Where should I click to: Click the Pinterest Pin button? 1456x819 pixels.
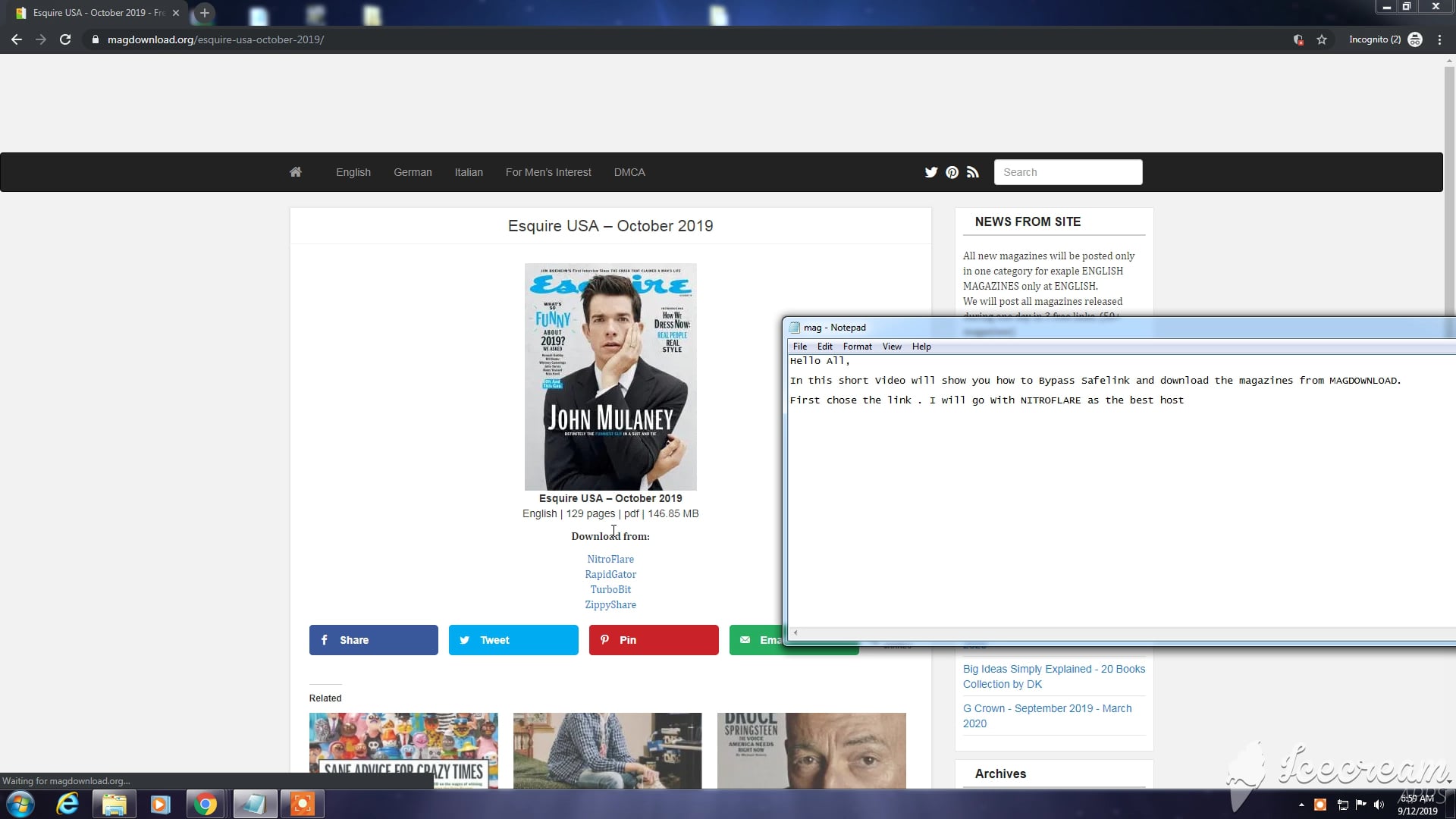coord(654,640)
